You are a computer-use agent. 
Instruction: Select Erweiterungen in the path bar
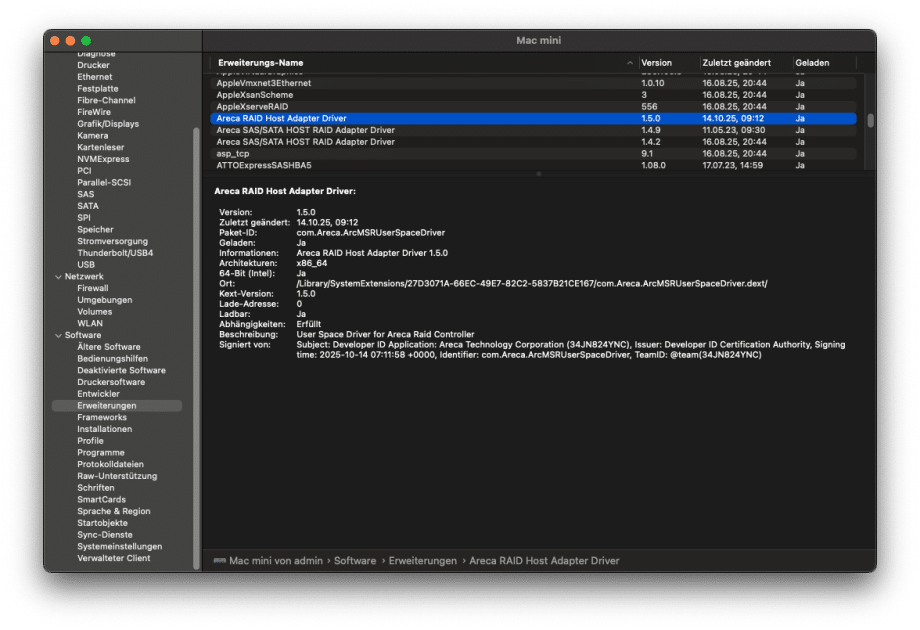[422, 561]
